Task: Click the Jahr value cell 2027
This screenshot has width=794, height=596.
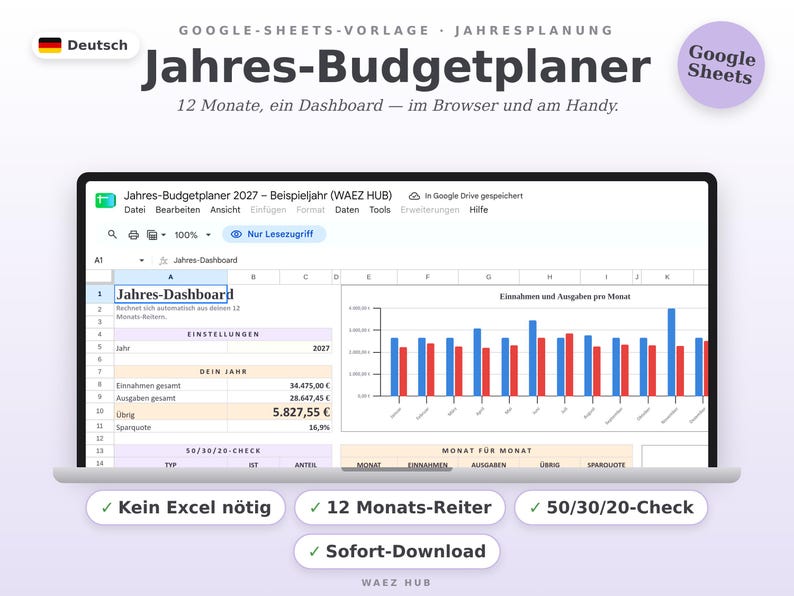Action: (x=280, y=348)
